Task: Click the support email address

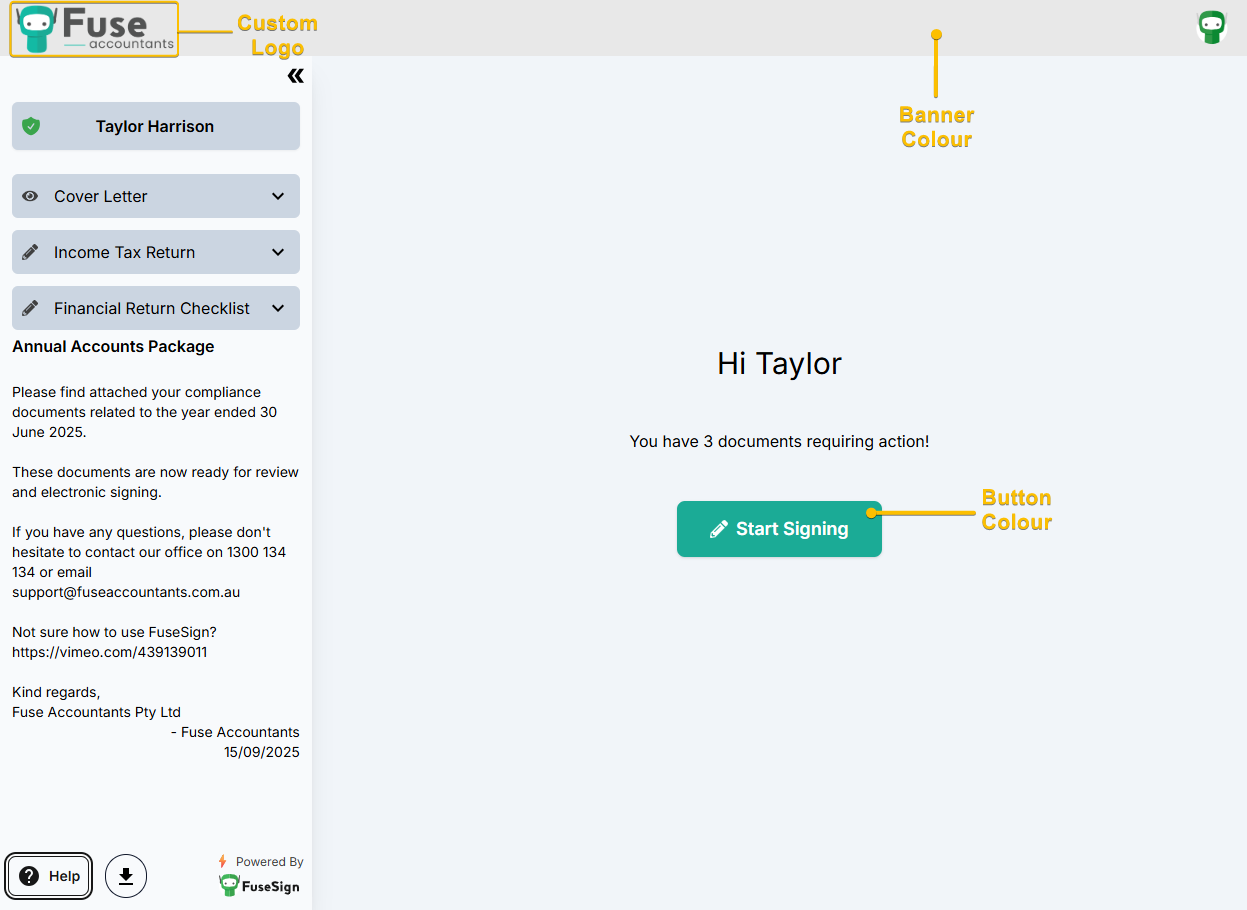Action: 126,592
